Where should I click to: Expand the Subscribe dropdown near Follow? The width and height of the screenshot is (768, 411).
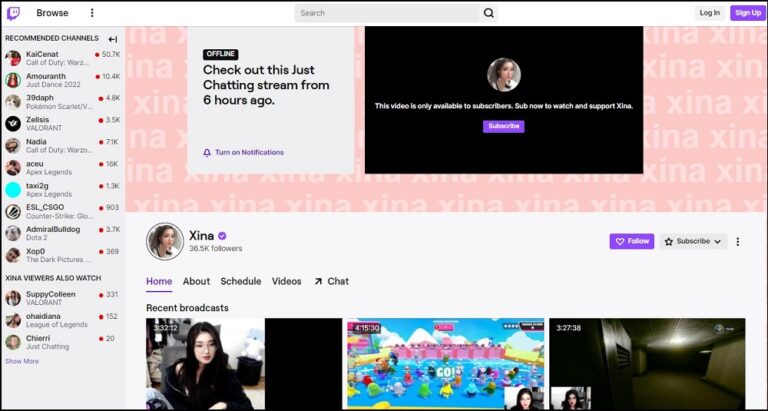tap(692, 241)
